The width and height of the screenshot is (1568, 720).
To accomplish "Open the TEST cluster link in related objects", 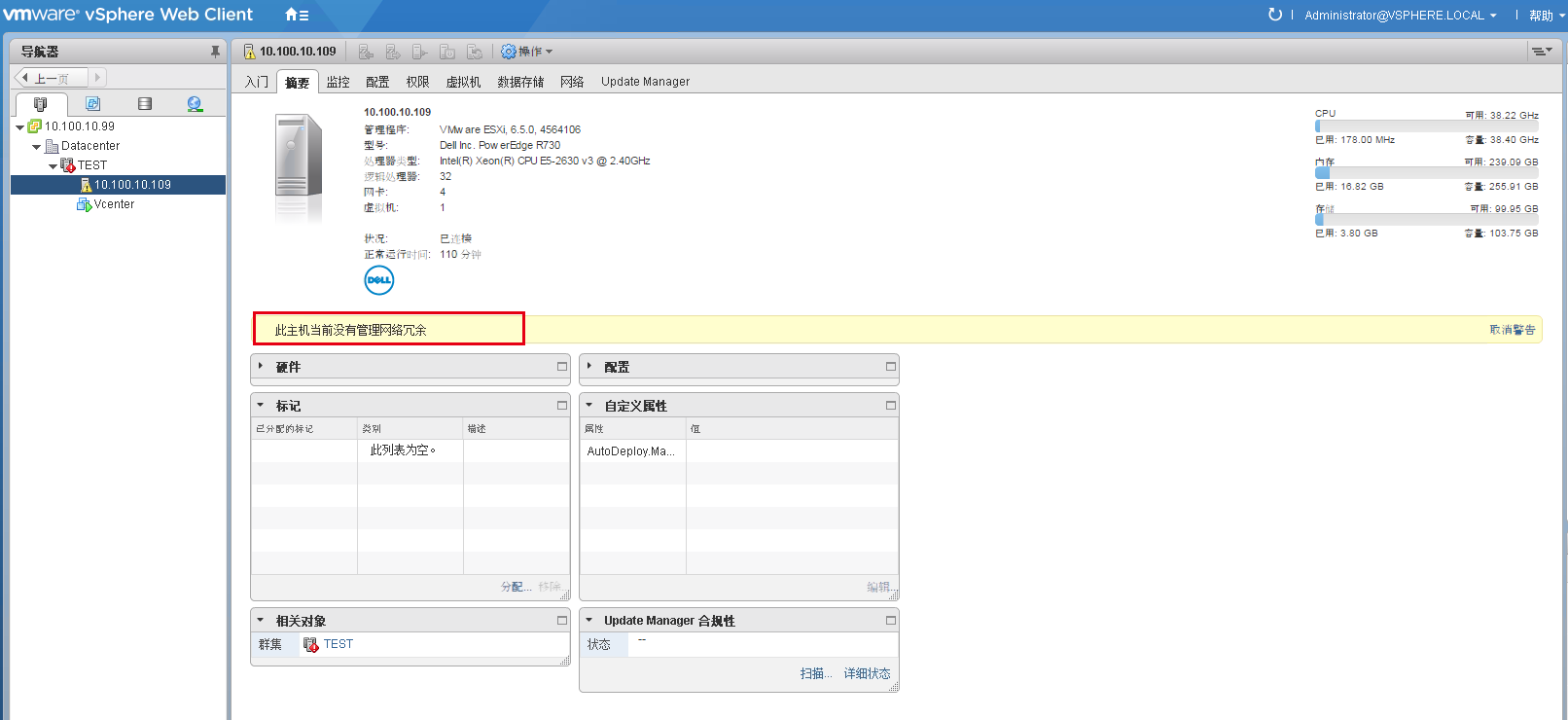I will (339, 644).
